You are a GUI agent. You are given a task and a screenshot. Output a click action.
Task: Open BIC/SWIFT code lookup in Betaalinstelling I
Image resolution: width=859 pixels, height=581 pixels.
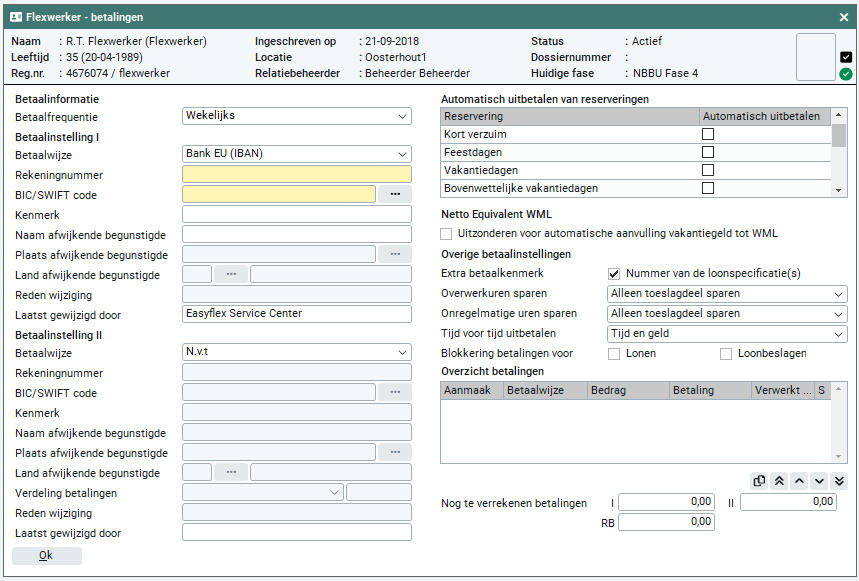point(394,194)
